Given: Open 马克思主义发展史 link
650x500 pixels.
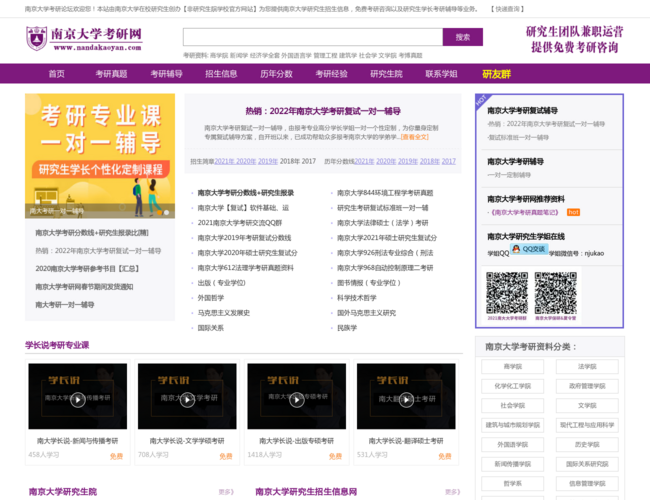Looking at the screenshot, I should point(223,313).
